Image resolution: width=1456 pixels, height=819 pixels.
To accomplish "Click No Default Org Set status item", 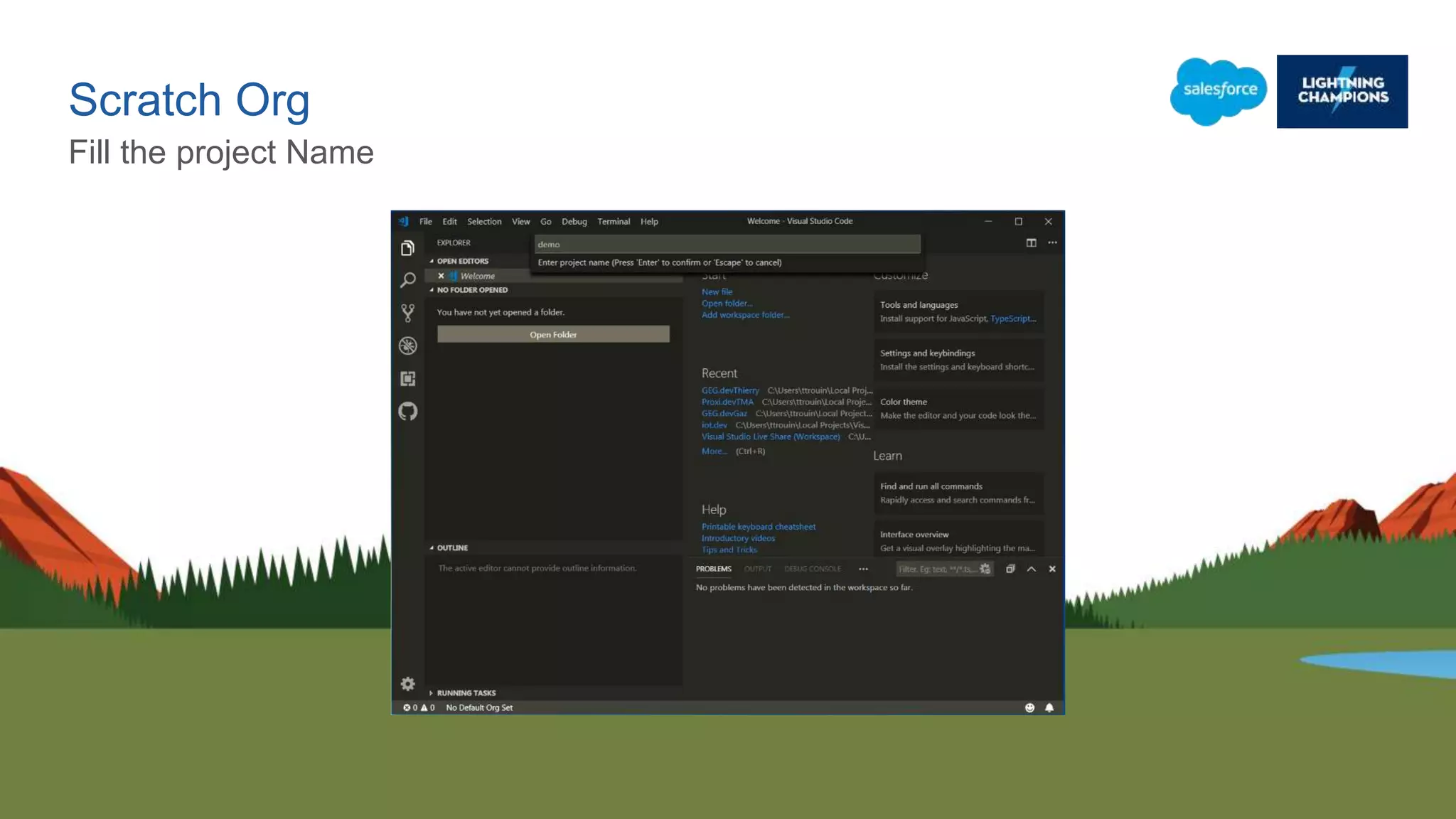I will point(479,707).
